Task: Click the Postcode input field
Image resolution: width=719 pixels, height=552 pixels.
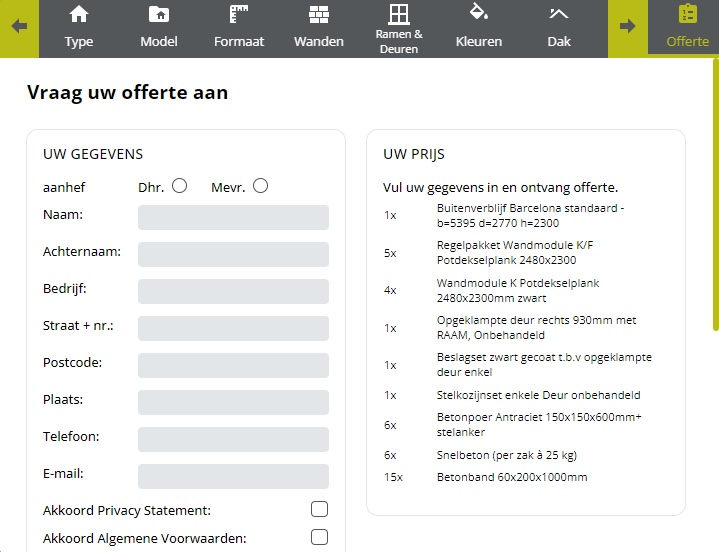Action: (x=233, y=365)
